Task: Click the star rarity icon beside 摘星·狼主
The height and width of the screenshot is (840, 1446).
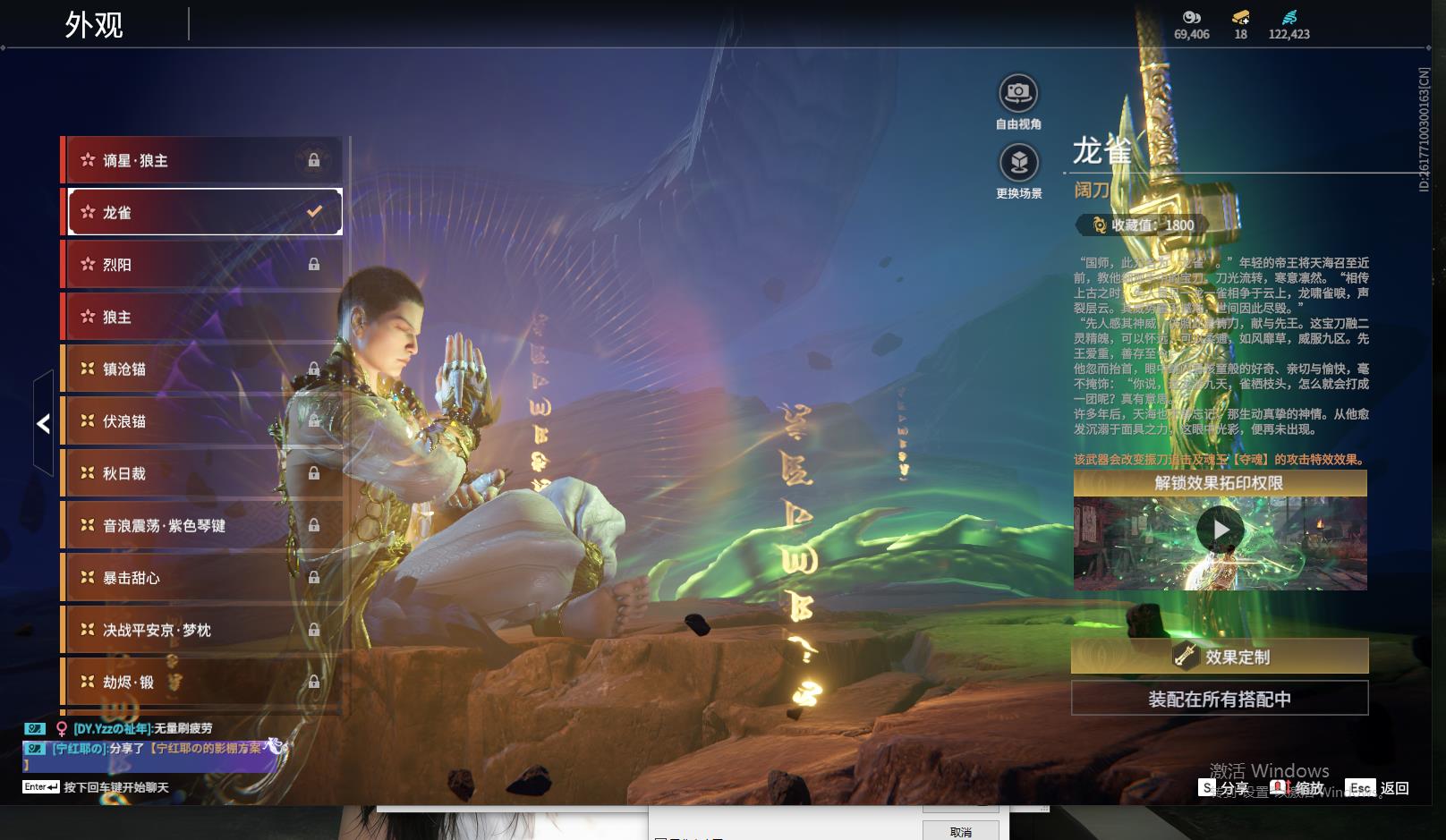Action: [88, 160]
